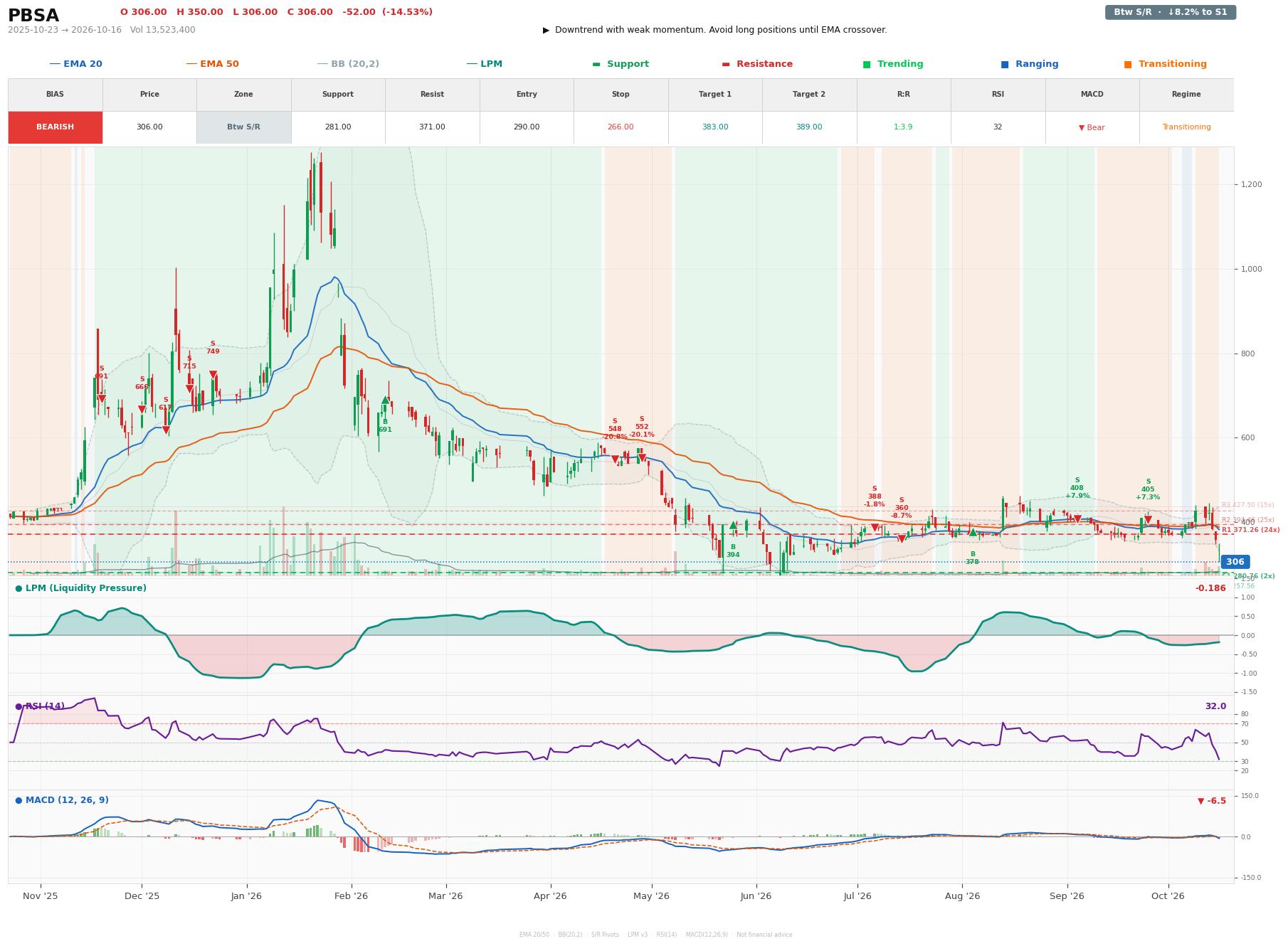Click the Btw S/R badge at top right
The image size is (1288, 946).
tap(1170, 12)
